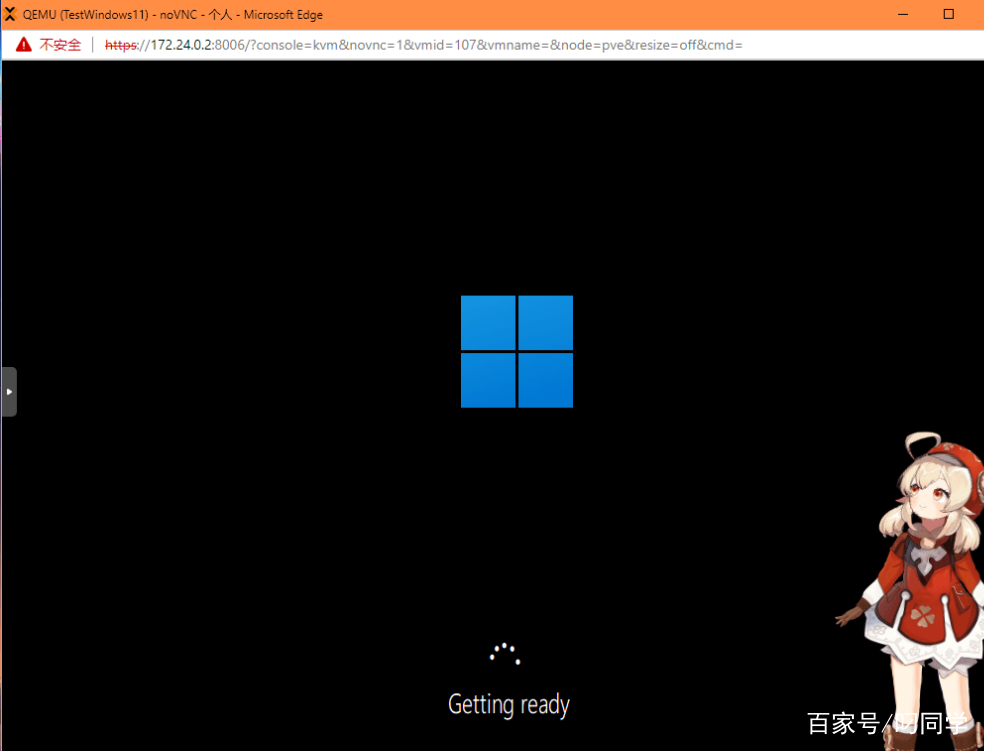Click the noVNC icon in the title bar
Viewport: 984px width, 751px height.
[x=9, y=14]
